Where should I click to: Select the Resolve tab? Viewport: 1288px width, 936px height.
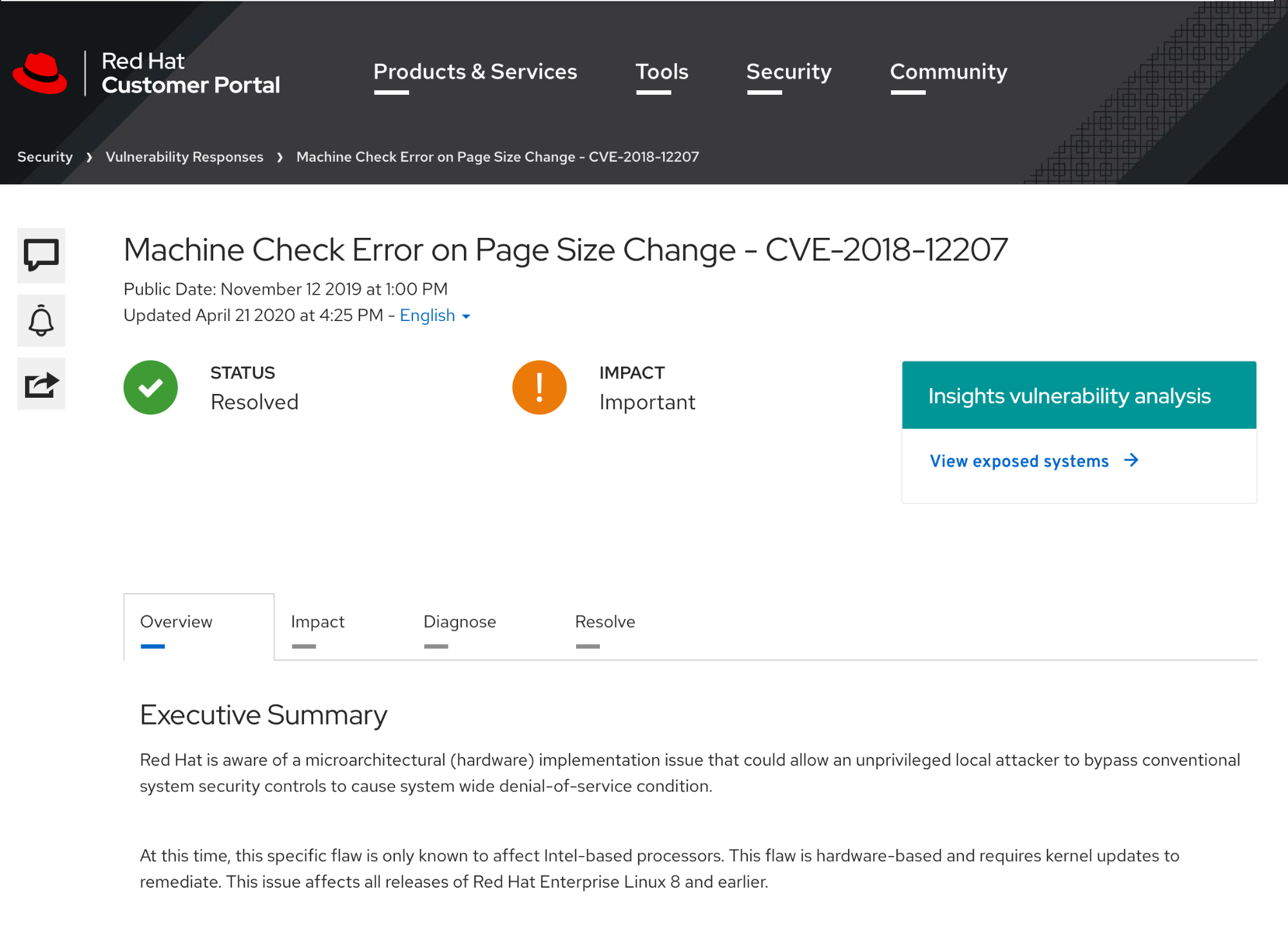click(x=605, y=621)
